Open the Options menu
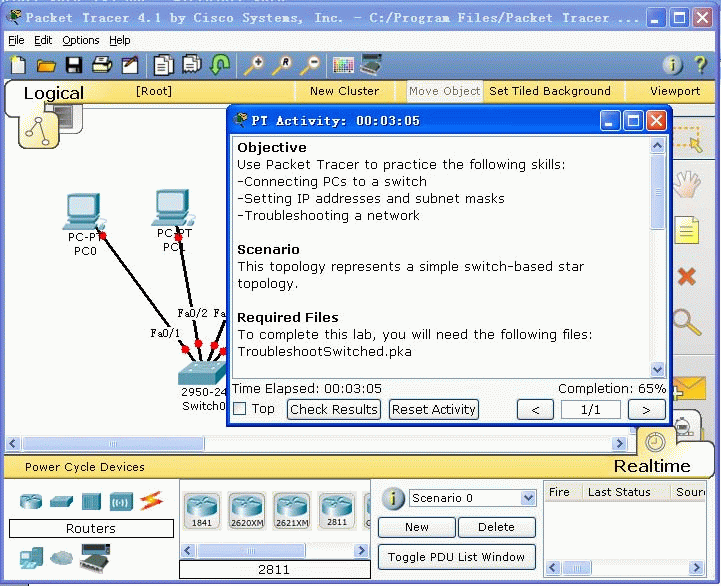This screenshot has width=721, height=586. tap(81, 40)
